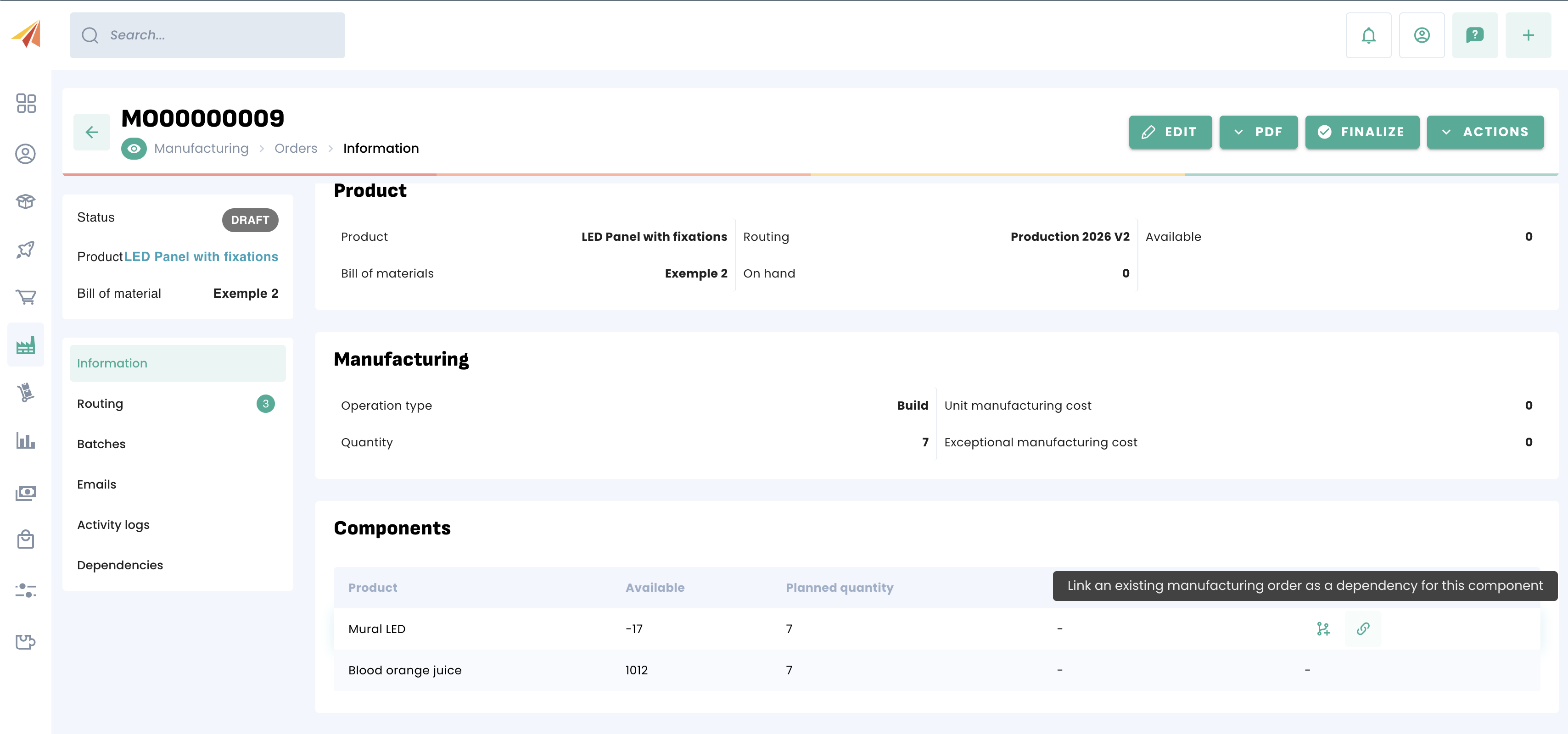Click the plus quick-add icon
The image size is (1568, 734).
1528,35
